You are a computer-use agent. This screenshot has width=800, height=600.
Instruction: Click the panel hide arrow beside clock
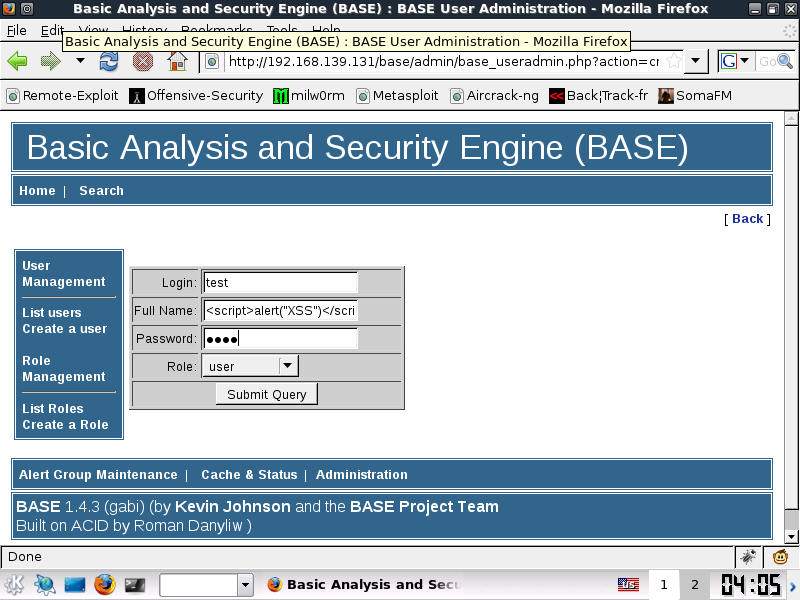(x=793, y=586)
